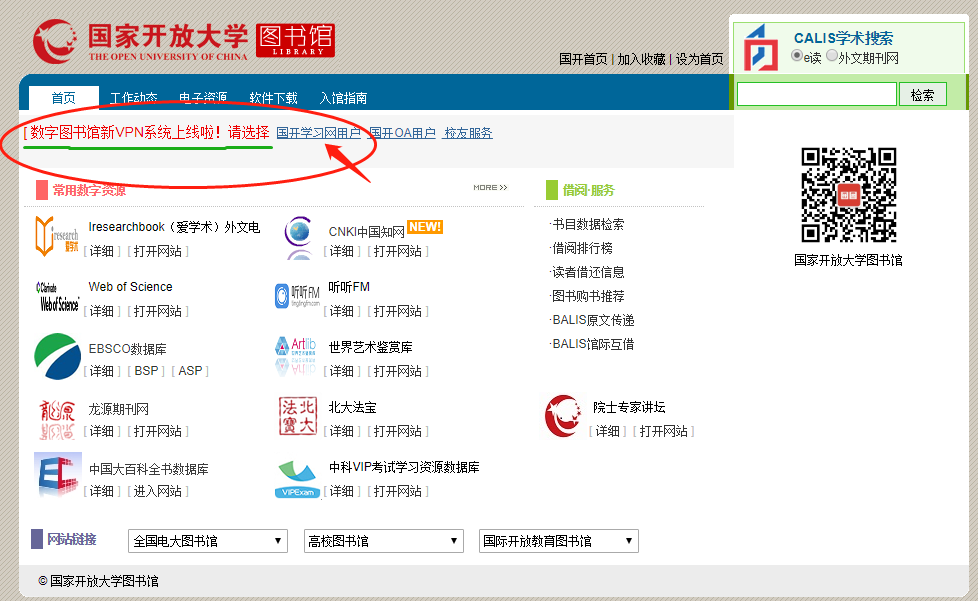Screen dimensions: 978x601
Task: Select the 外文期刊网 radio option
Action: click(x=831, y=55)
